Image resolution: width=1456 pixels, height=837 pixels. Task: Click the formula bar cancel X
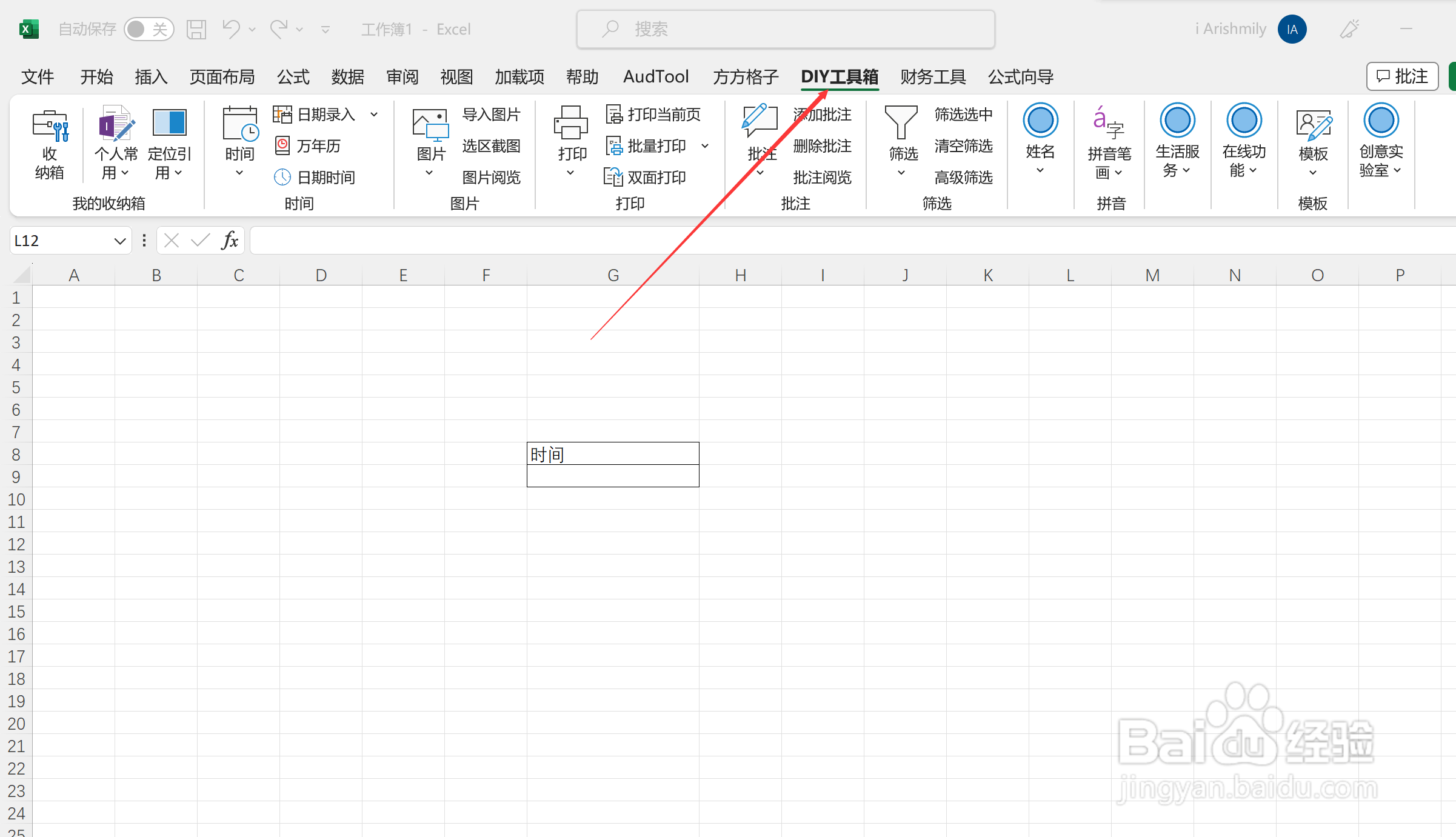point(172,241)
